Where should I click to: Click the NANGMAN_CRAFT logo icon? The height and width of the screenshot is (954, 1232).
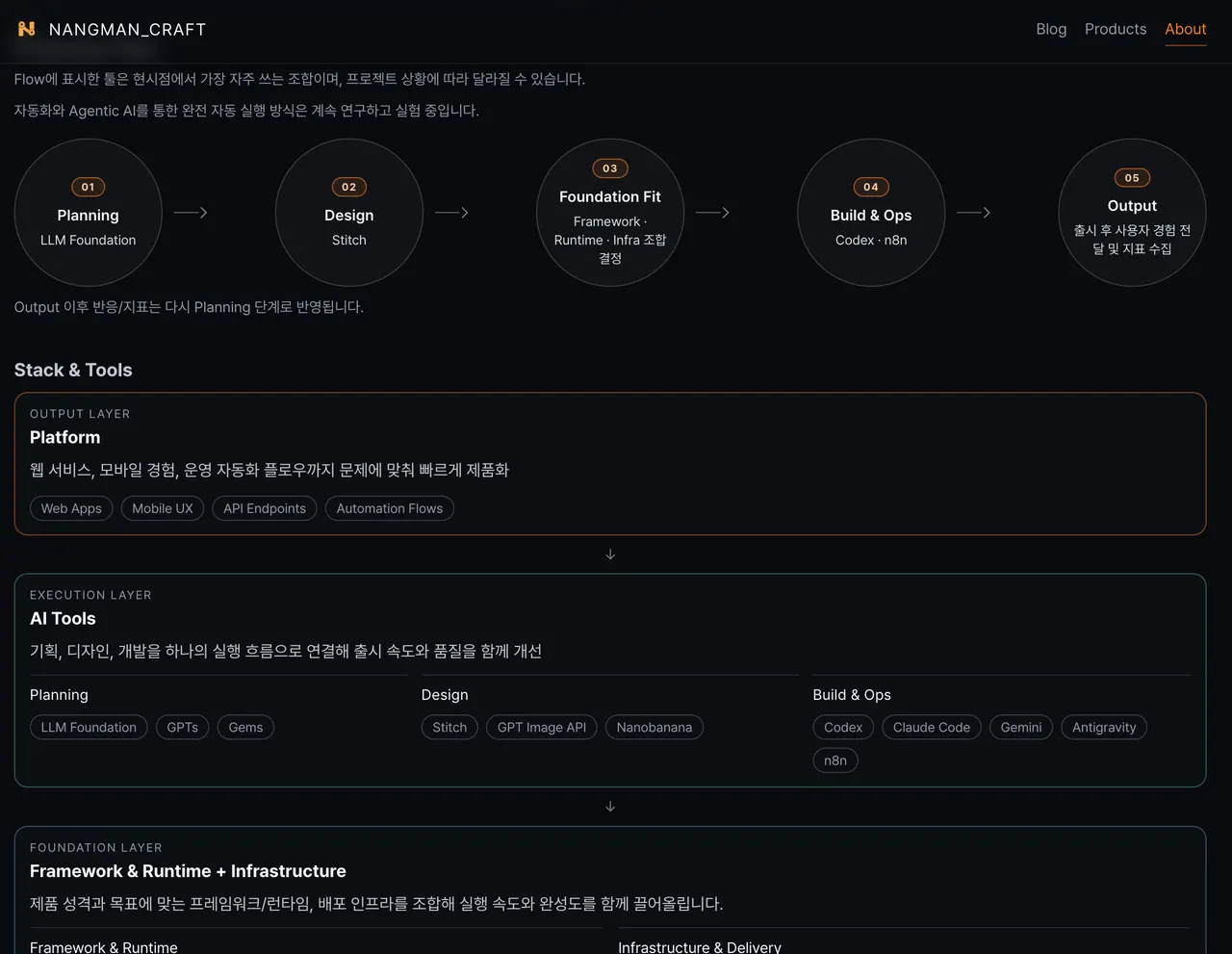coord(26,29)
